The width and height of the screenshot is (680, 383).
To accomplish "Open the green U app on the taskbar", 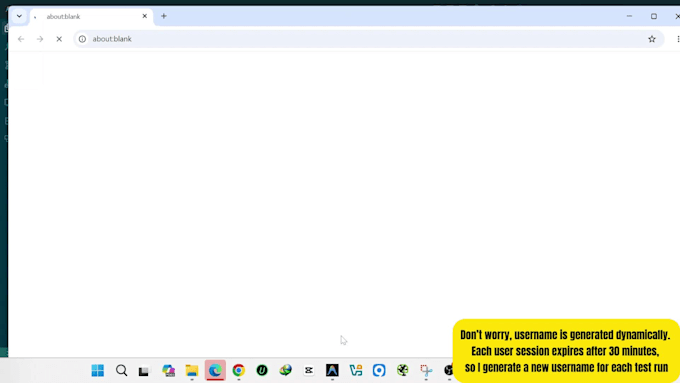I will pyautogui.click(x=262, y=370).
